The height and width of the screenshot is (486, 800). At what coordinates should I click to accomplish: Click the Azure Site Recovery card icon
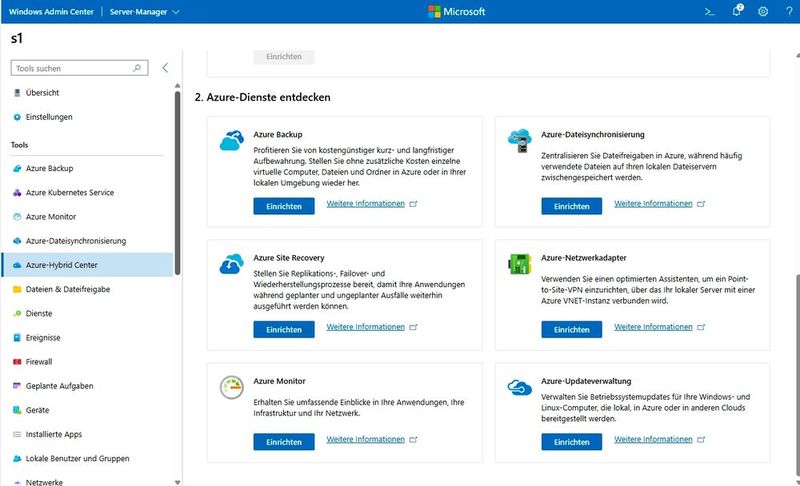231,264
